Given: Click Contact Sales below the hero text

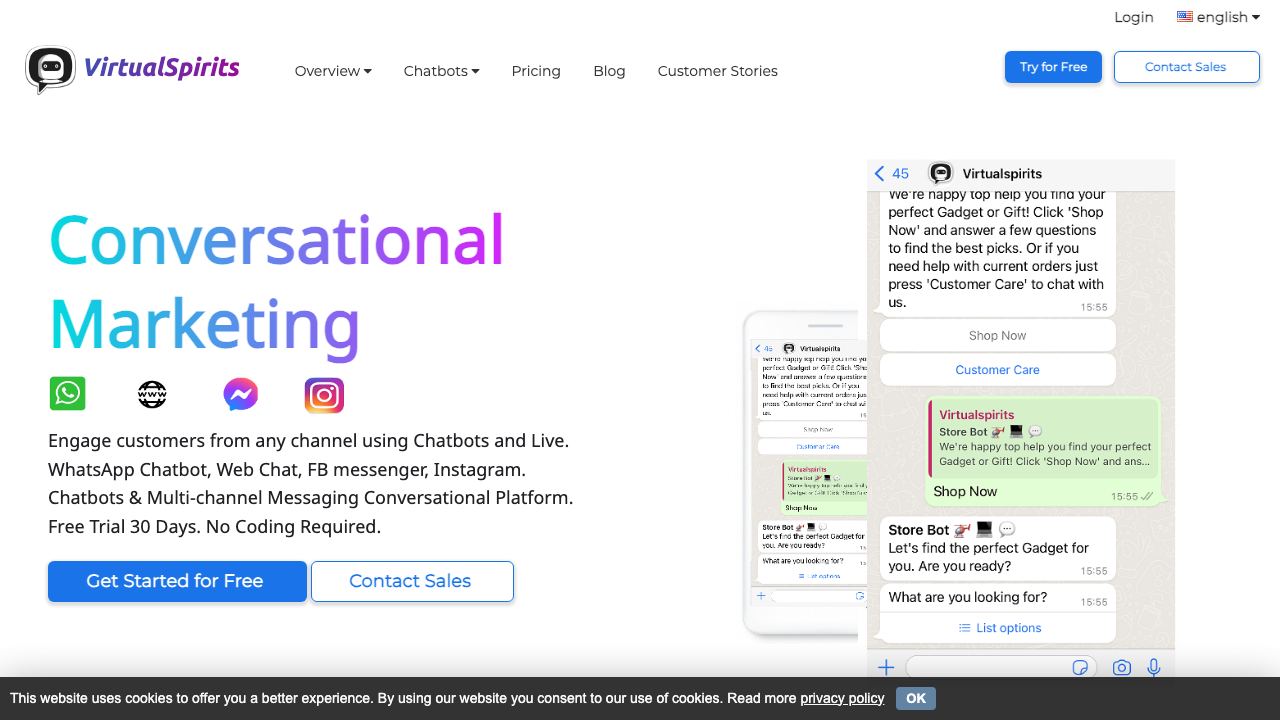Looking at the screenshot, I should click(412, 581).
